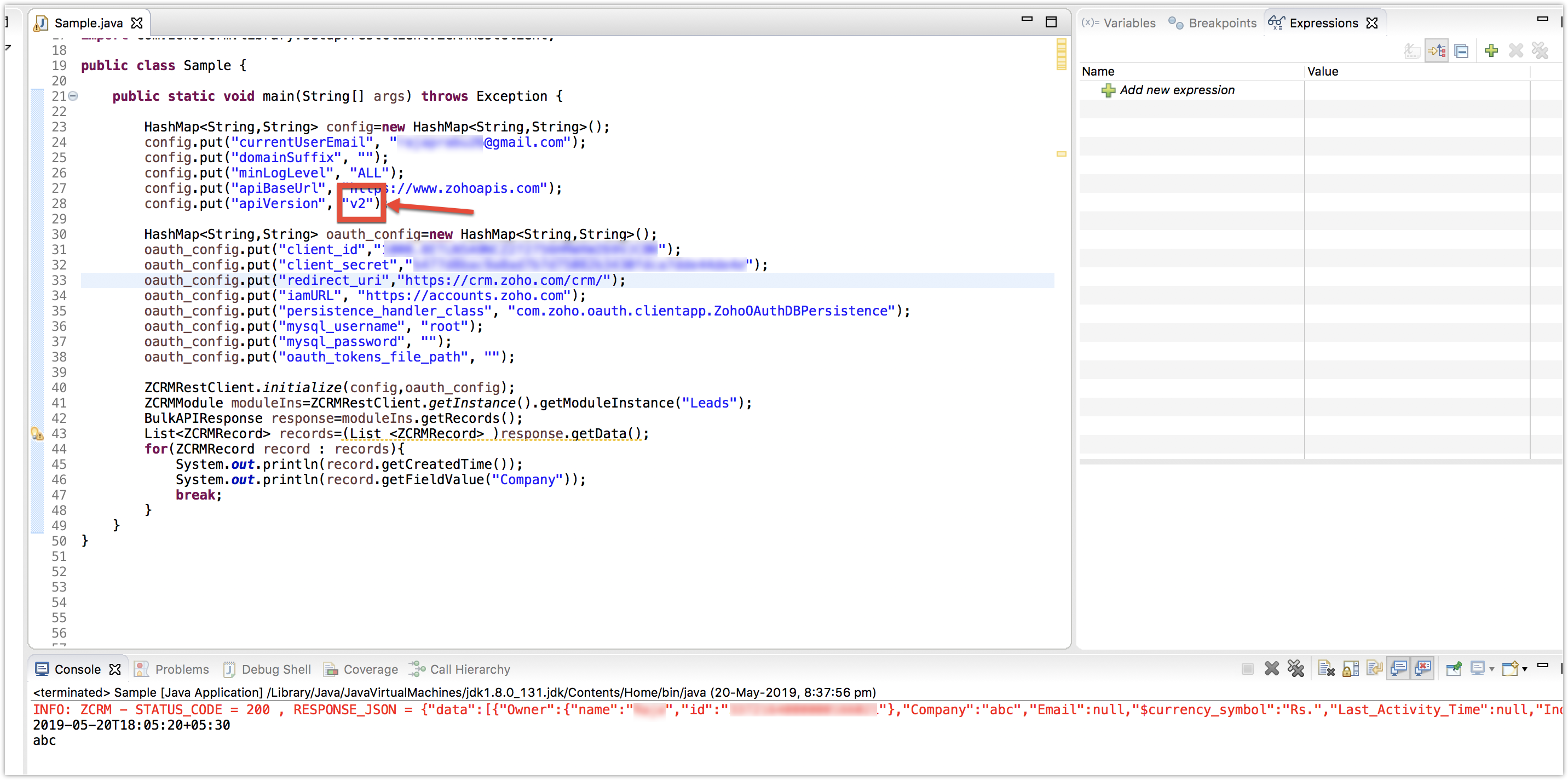Viewport: 1568px width, 780px height.
Task: Toggle Word Wrap in console
Action: tap(1374, 669)
